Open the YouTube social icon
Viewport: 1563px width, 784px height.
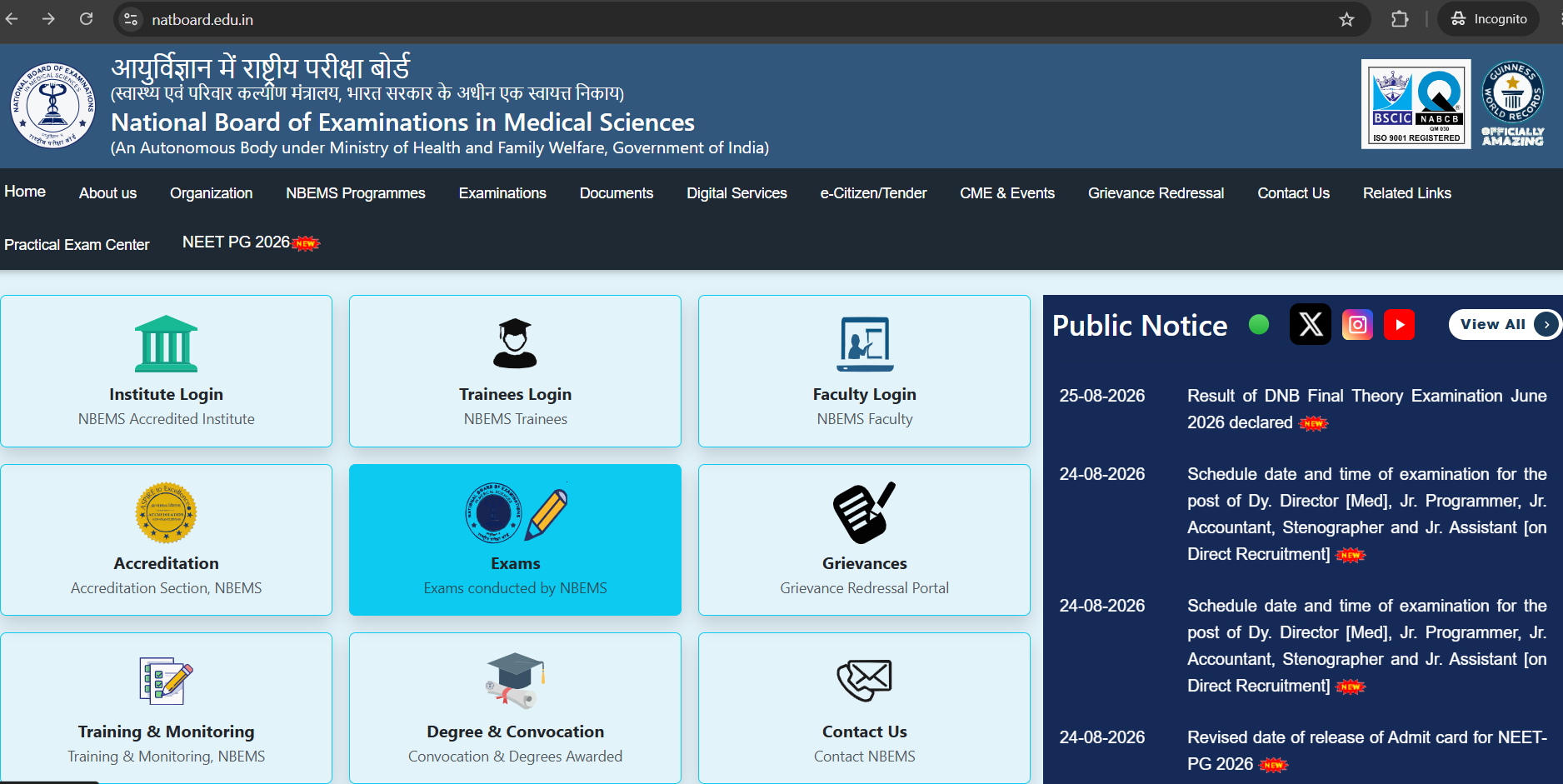[x=1400, y=324]
